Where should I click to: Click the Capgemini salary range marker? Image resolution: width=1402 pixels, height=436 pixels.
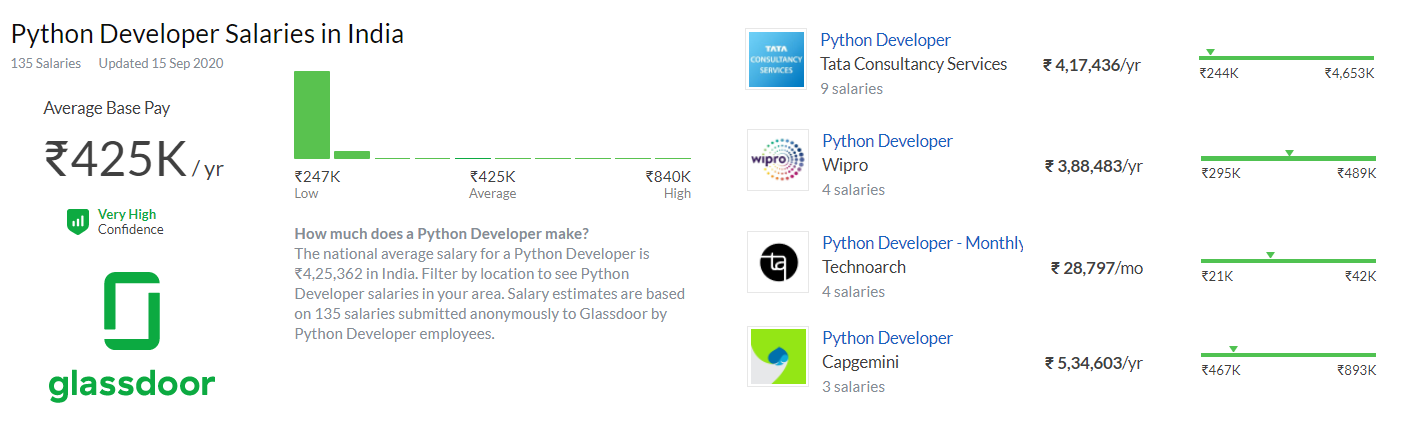tap(1233, 348)
